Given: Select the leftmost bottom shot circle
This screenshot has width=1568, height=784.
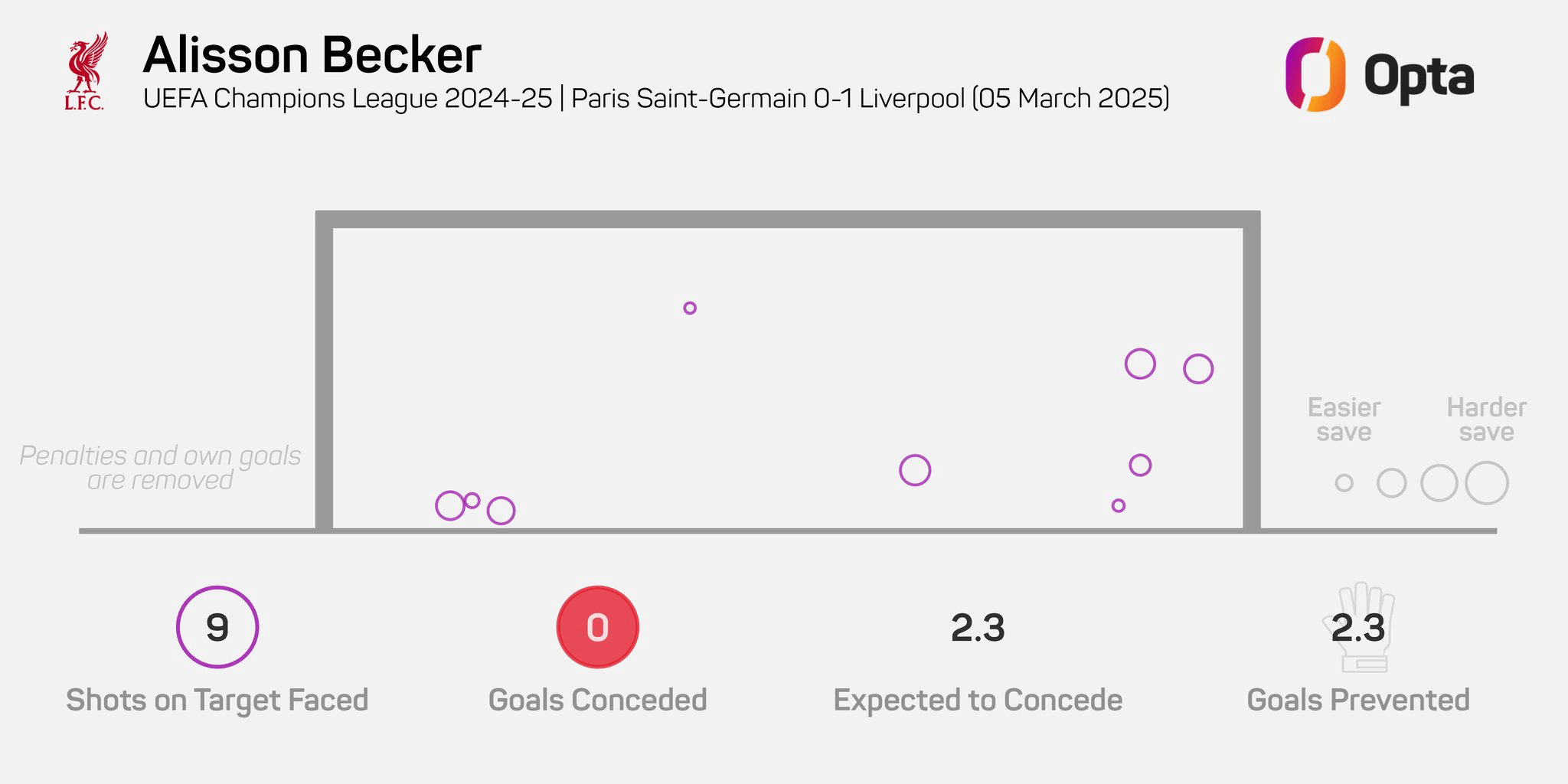Looking at the screenshot, I should [450, 505].
